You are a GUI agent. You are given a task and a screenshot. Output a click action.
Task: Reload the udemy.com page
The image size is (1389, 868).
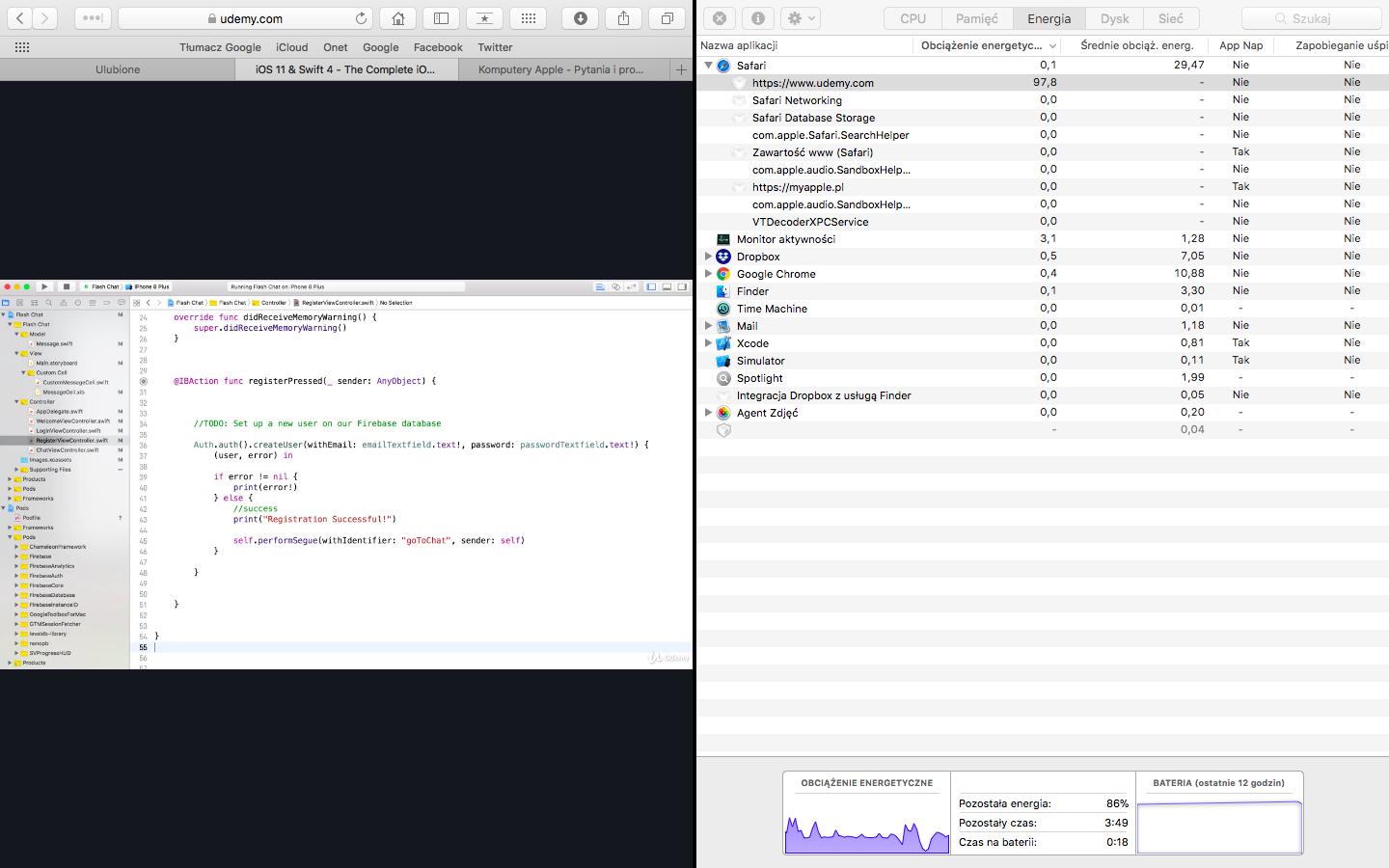click(361, 18)
